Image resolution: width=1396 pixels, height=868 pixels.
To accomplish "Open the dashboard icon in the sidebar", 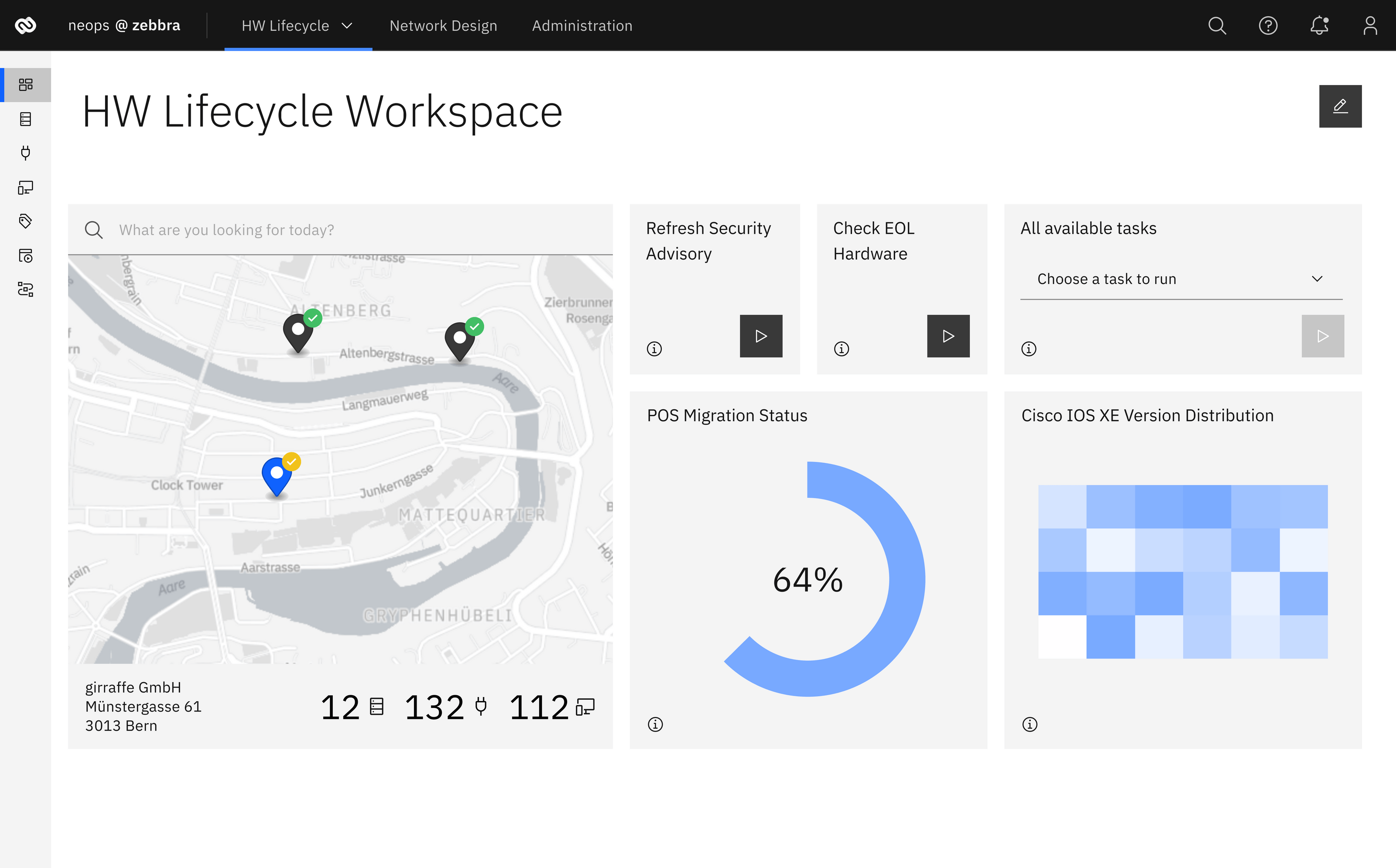I will tap(25, 85).
